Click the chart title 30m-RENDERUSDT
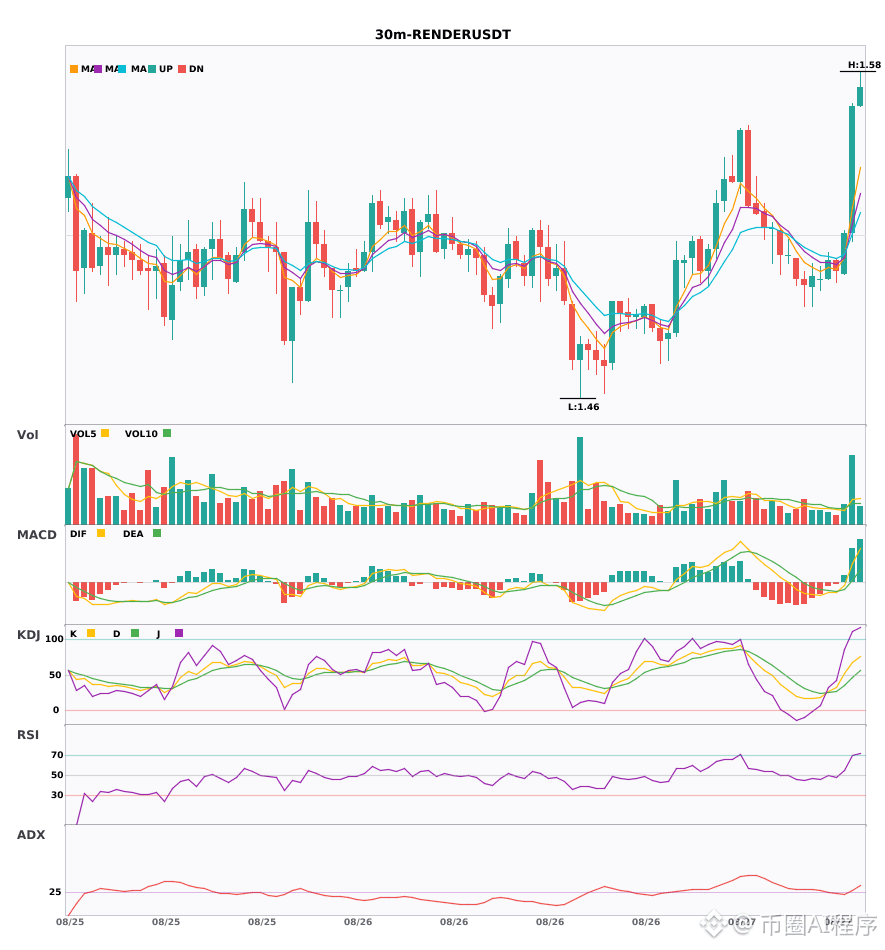885x950 pixels. coord(443,35)
